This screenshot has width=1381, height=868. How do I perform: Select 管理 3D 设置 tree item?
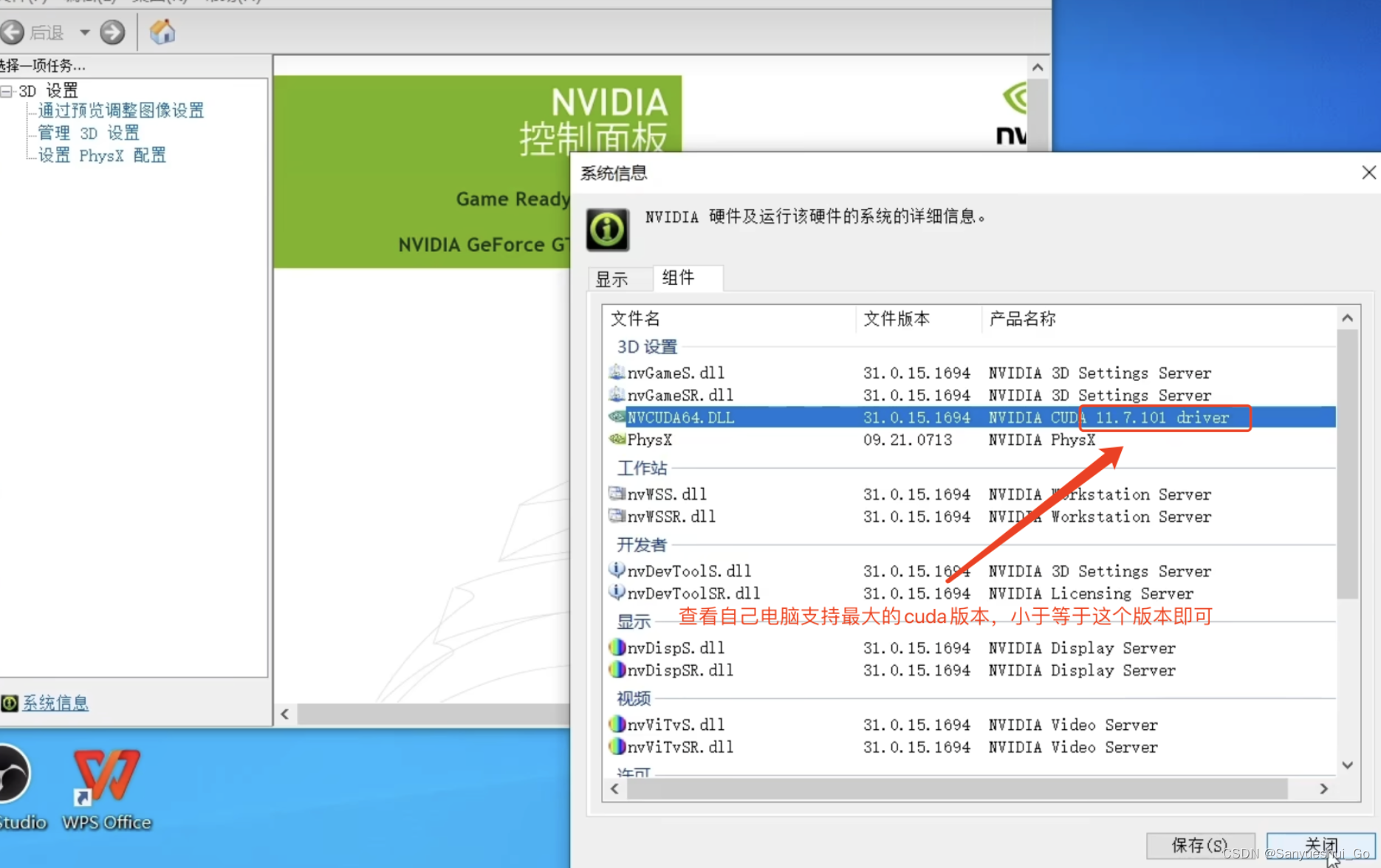click(x=89, y=133)
